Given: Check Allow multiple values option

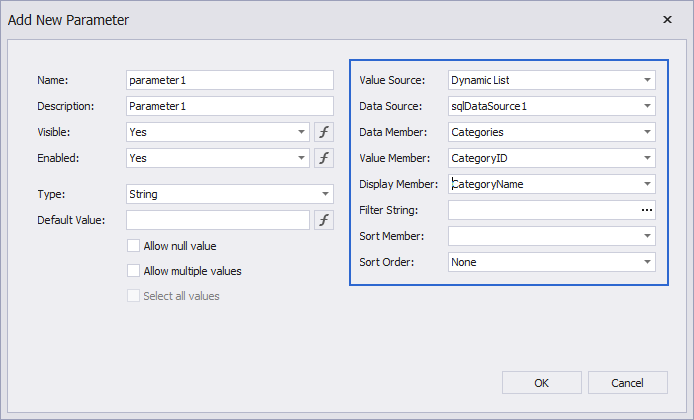Looking at the screenshot, I should pos(133,271).
